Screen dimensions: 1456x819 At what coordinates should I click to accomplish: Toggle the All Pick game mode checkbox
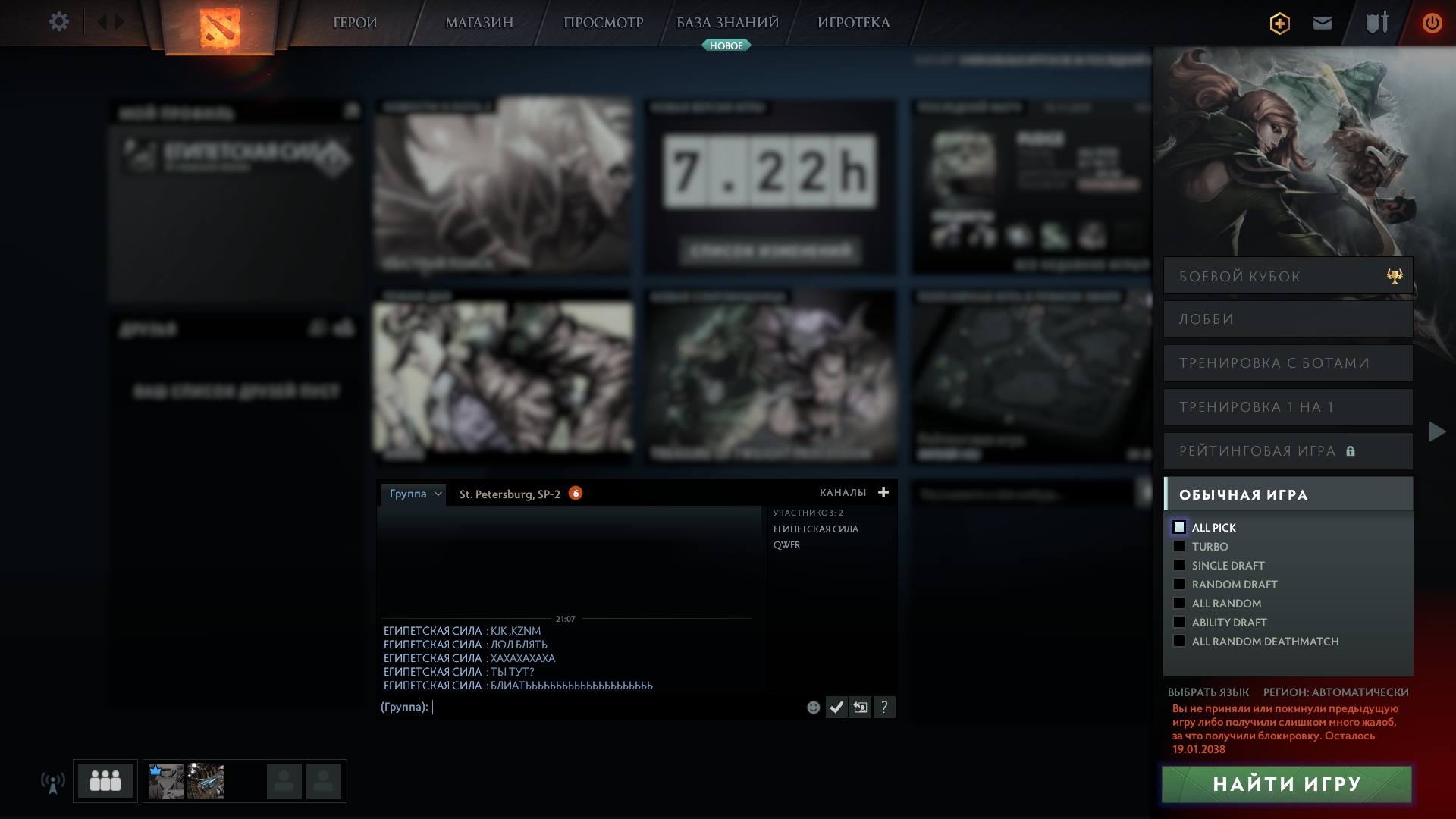point(1179,527)
